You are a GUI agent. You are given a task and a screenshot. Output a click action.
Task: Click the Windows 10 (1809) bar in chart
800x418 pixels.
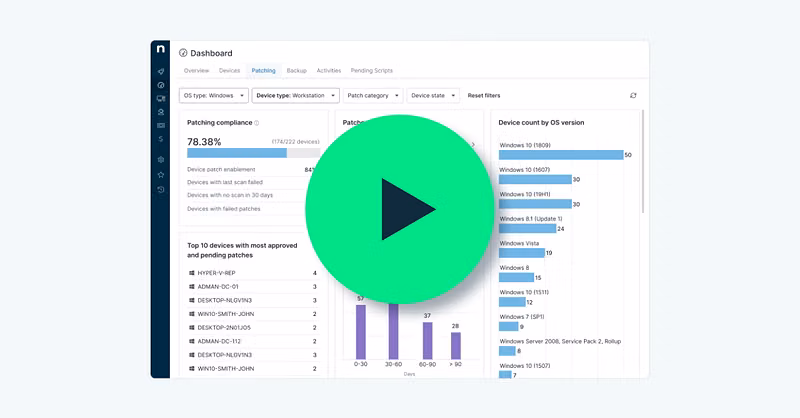pyautogui.click(x=560, y=155)
